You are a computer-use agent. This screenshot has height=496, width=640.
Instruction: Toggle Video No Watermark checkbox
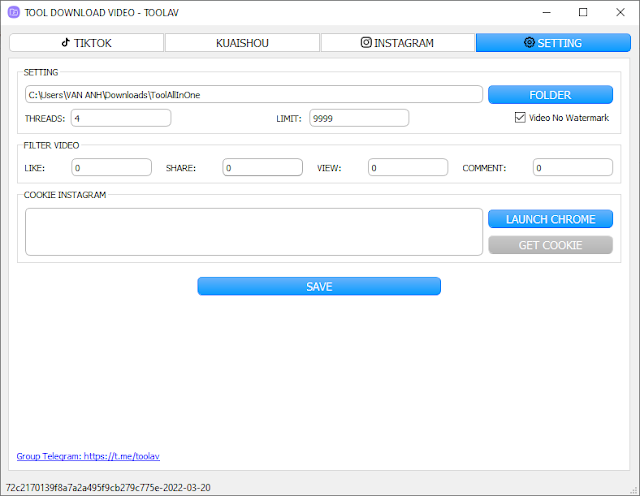[x=520, y=118]
